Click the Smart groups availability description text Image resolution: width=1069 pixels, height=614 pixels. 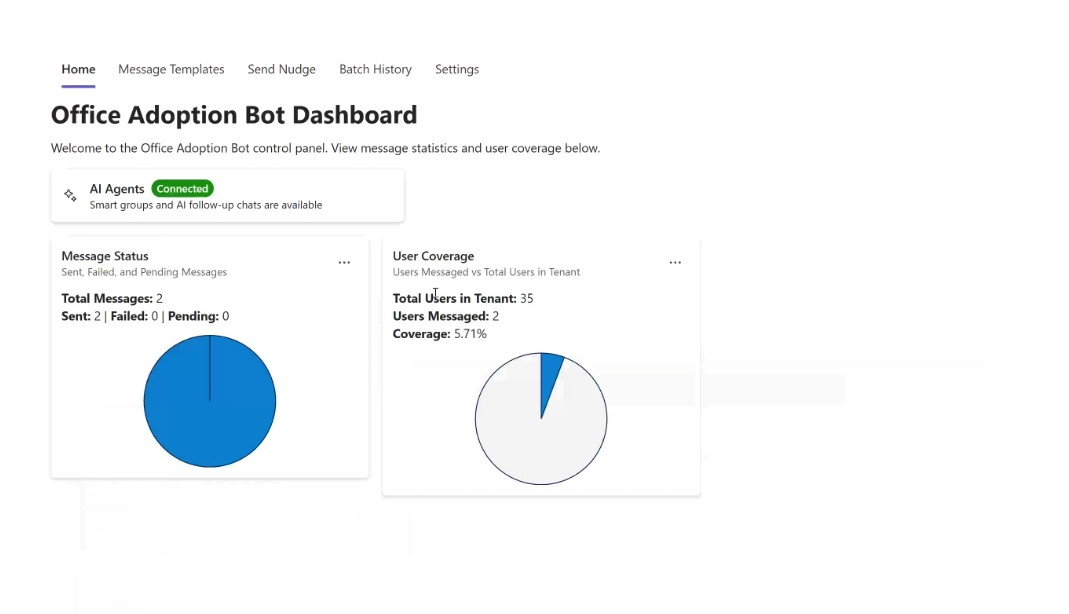click(206, 205)
